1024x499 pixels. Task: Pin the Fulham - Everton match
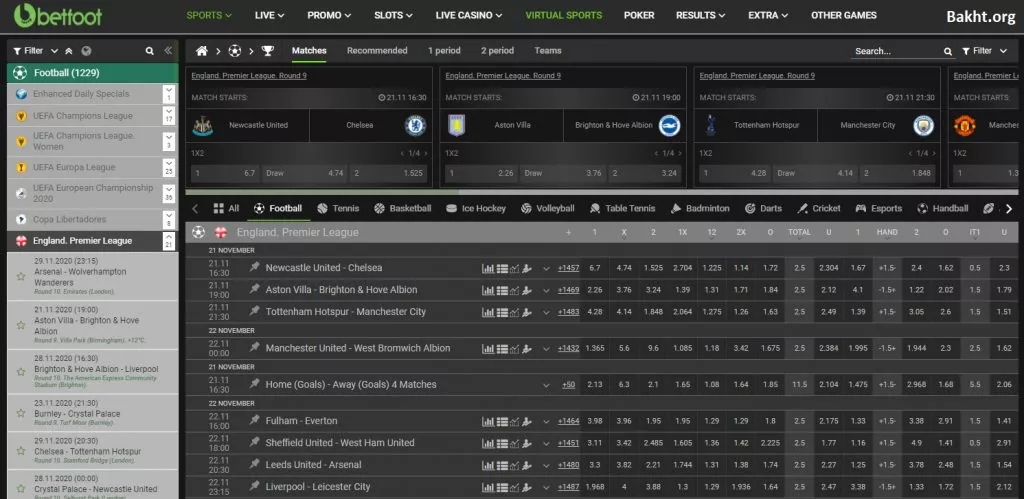pyautogui.click(x=254, y=421)
